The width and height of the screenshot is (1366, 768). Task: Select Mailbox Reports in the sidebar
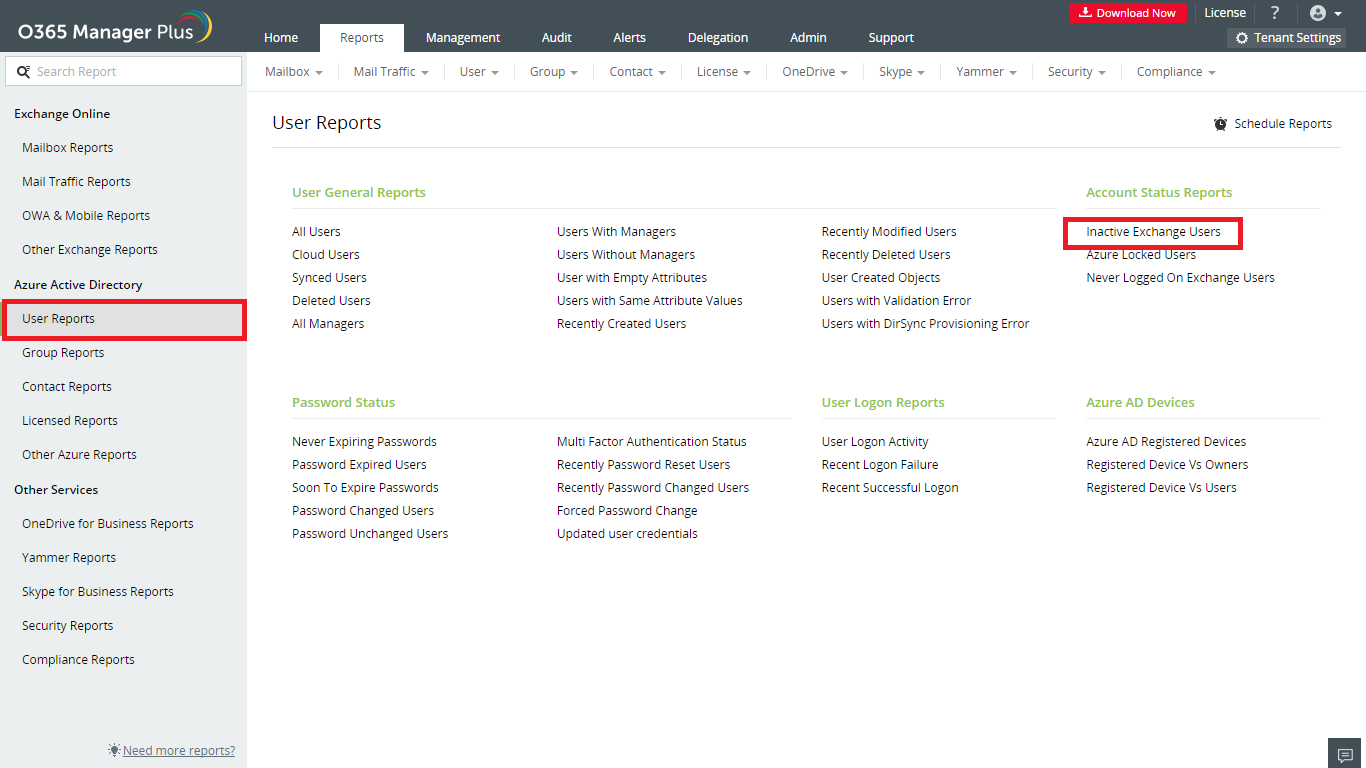point(68,148)
